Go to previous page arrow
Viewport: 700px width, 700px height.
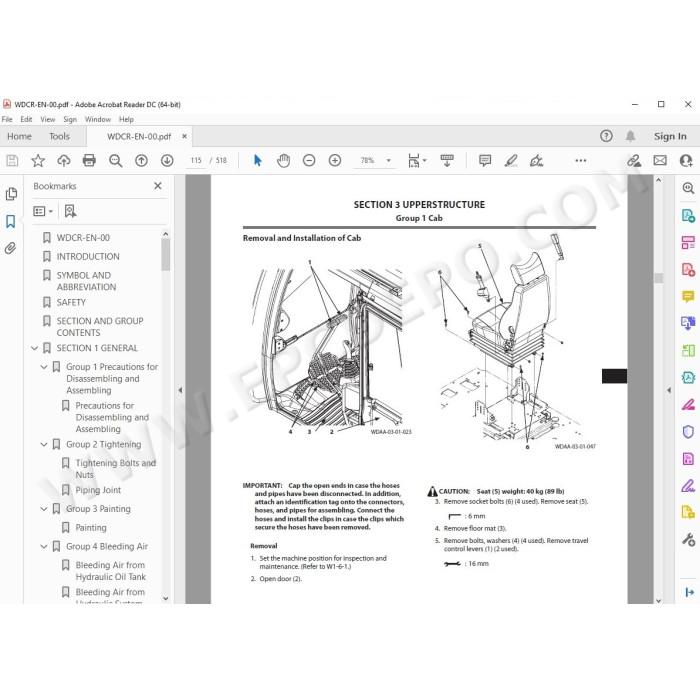click(x=142, y=160)
